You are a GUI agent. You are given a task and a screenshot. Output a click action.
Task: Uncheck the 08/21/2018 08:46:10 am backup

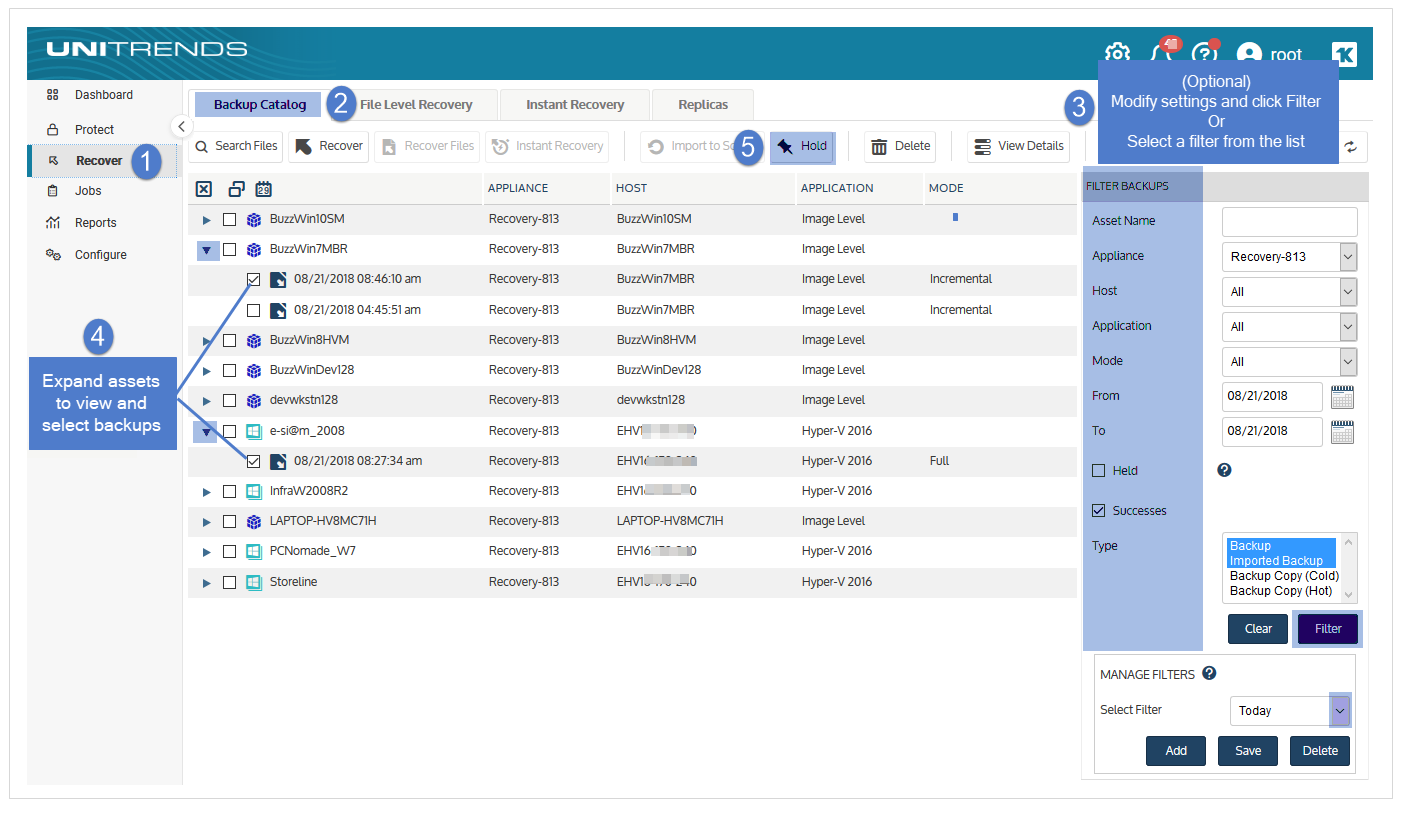254,280
